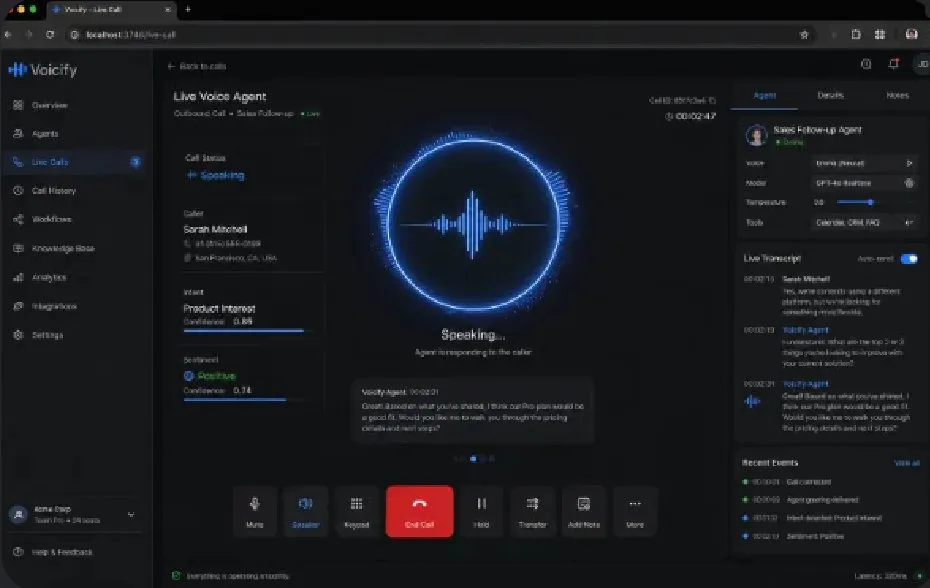Click the voice waveform visualizer

pyautogui.click(x=473, y=225)
